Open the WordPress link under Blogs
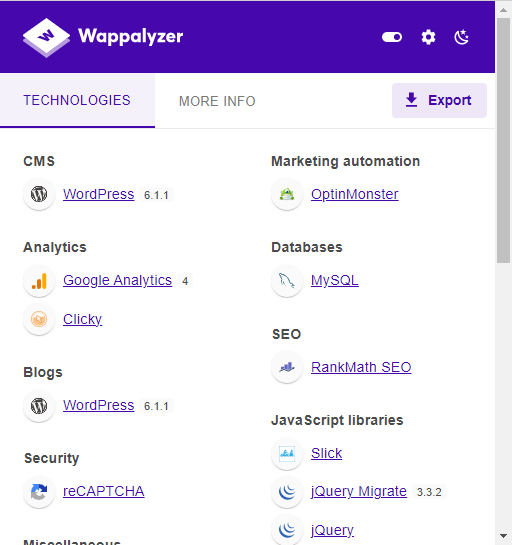Viewport: 512px width, 545px height. tap(99, 405)
